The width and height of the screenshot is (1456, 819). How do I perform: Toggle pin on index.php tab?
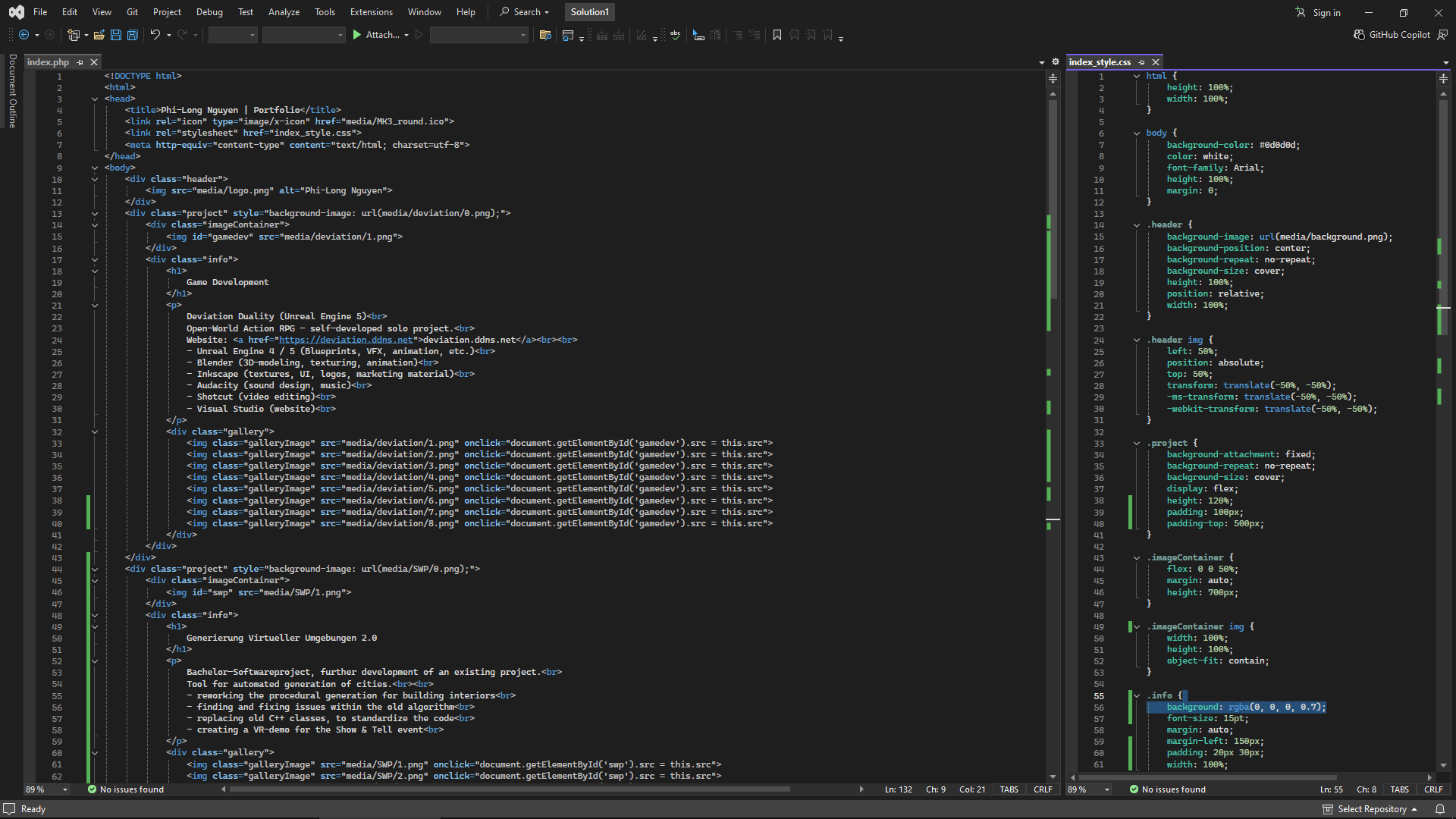[80, 62]
